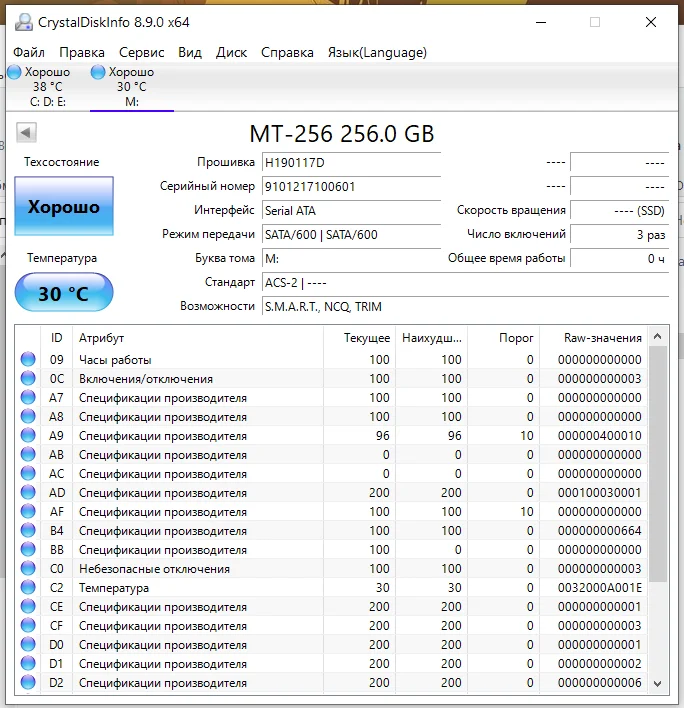The image size is (684, 708).
Task: Click the Прошивка firmware value field
Action: tap(350, 162)
